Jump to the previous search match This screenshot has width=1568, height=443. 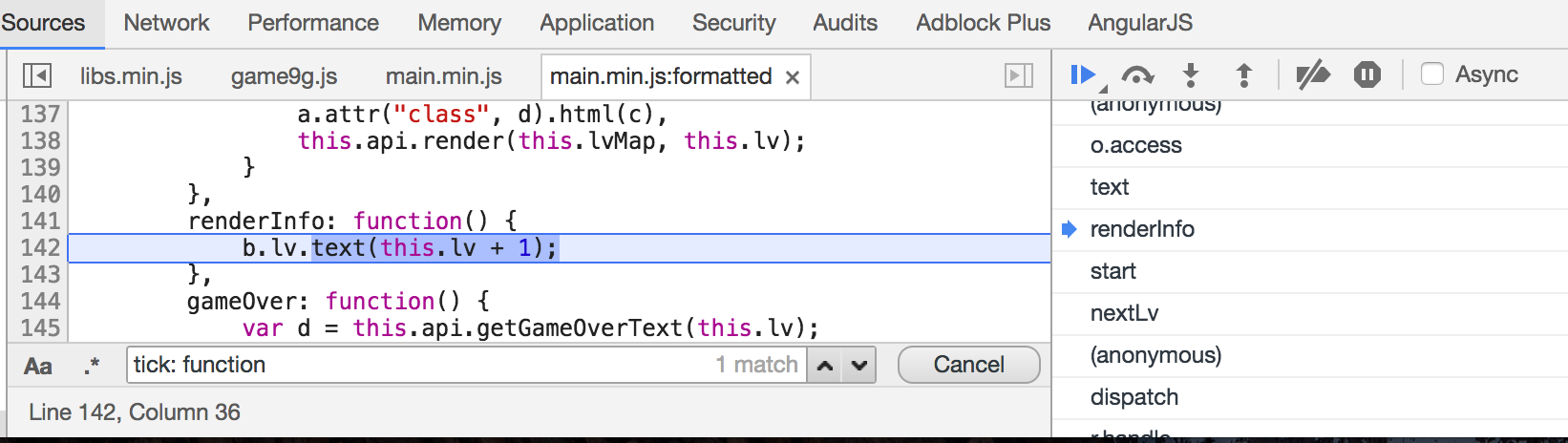coord(825,366)
